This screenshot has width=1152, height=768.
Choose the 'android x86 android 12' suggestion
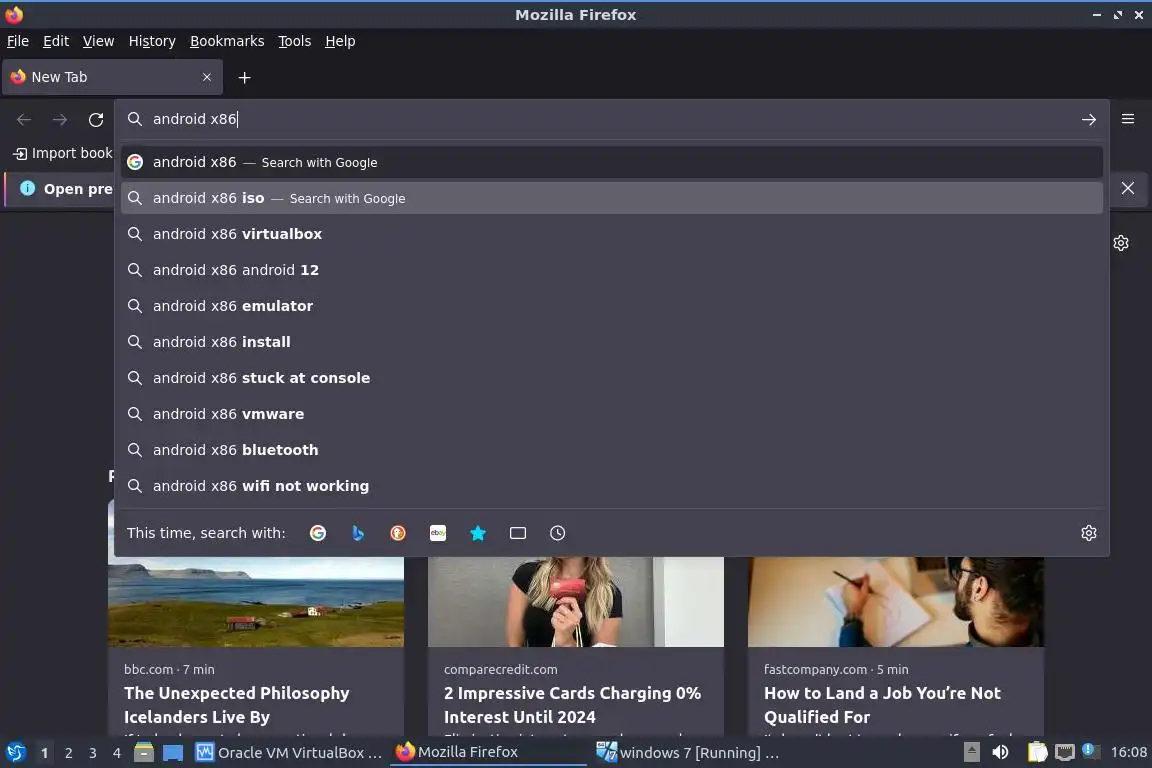[612, 270]
